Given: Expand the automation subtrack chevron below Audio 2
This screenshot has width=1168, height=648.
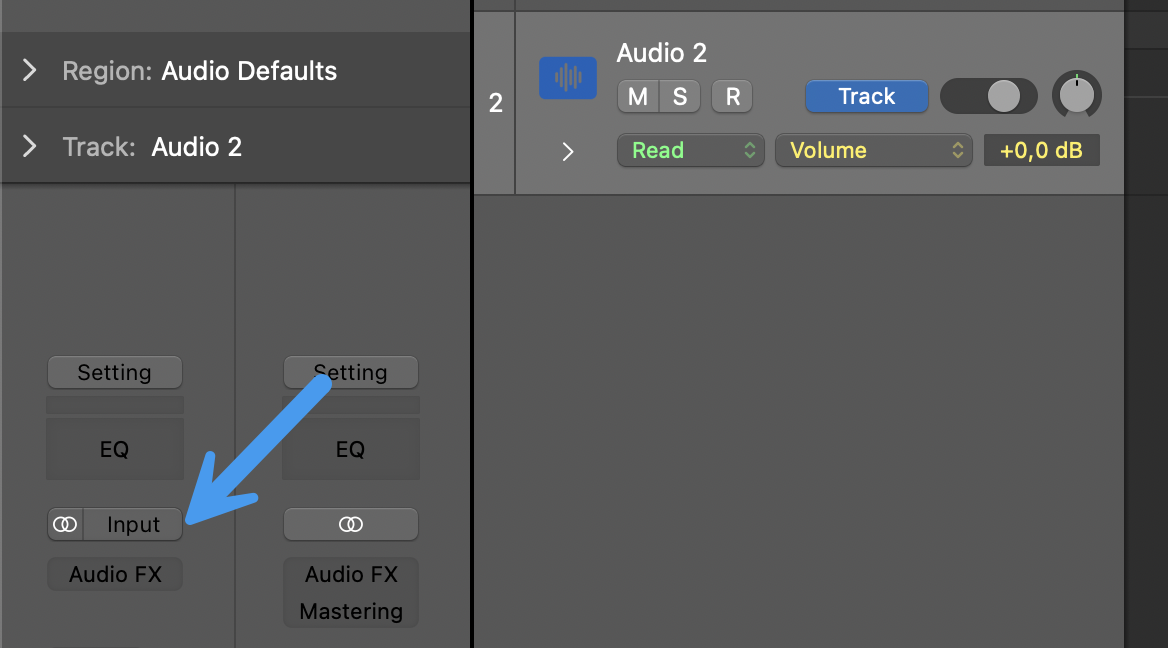Looking at the screenshot, I should point(568,152).
